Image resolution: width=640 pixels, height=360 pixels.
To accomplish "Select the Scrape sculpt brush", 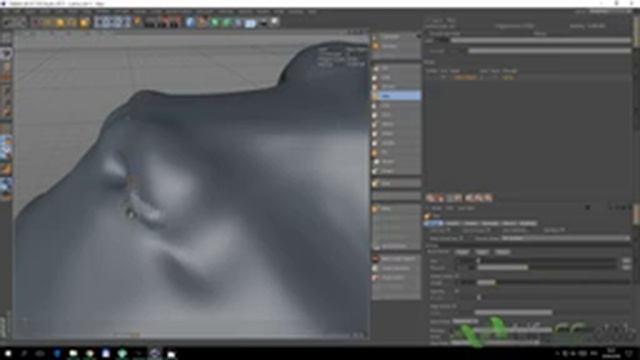I will pos(396,171).
